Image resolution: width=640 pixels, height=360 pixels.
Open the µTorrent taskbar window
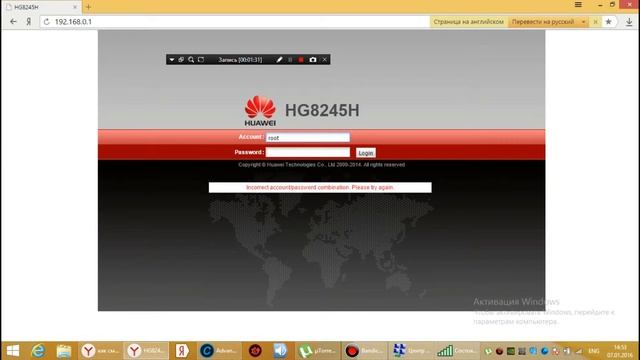pyautogui.click(x=317, y=351)
